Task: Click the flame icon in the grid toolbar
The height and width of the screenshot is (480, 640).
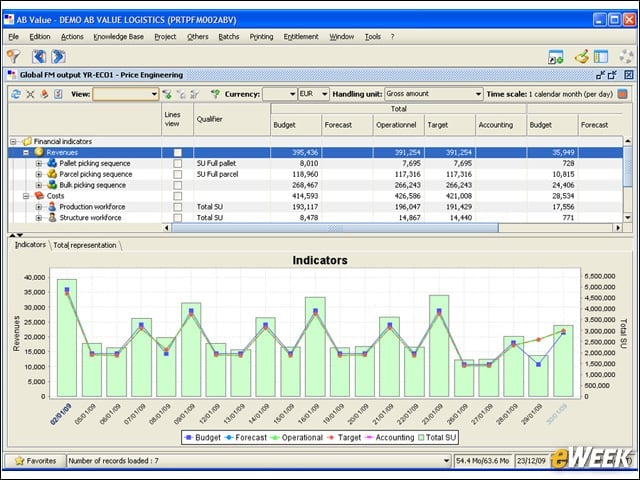Action: [44, 94]
